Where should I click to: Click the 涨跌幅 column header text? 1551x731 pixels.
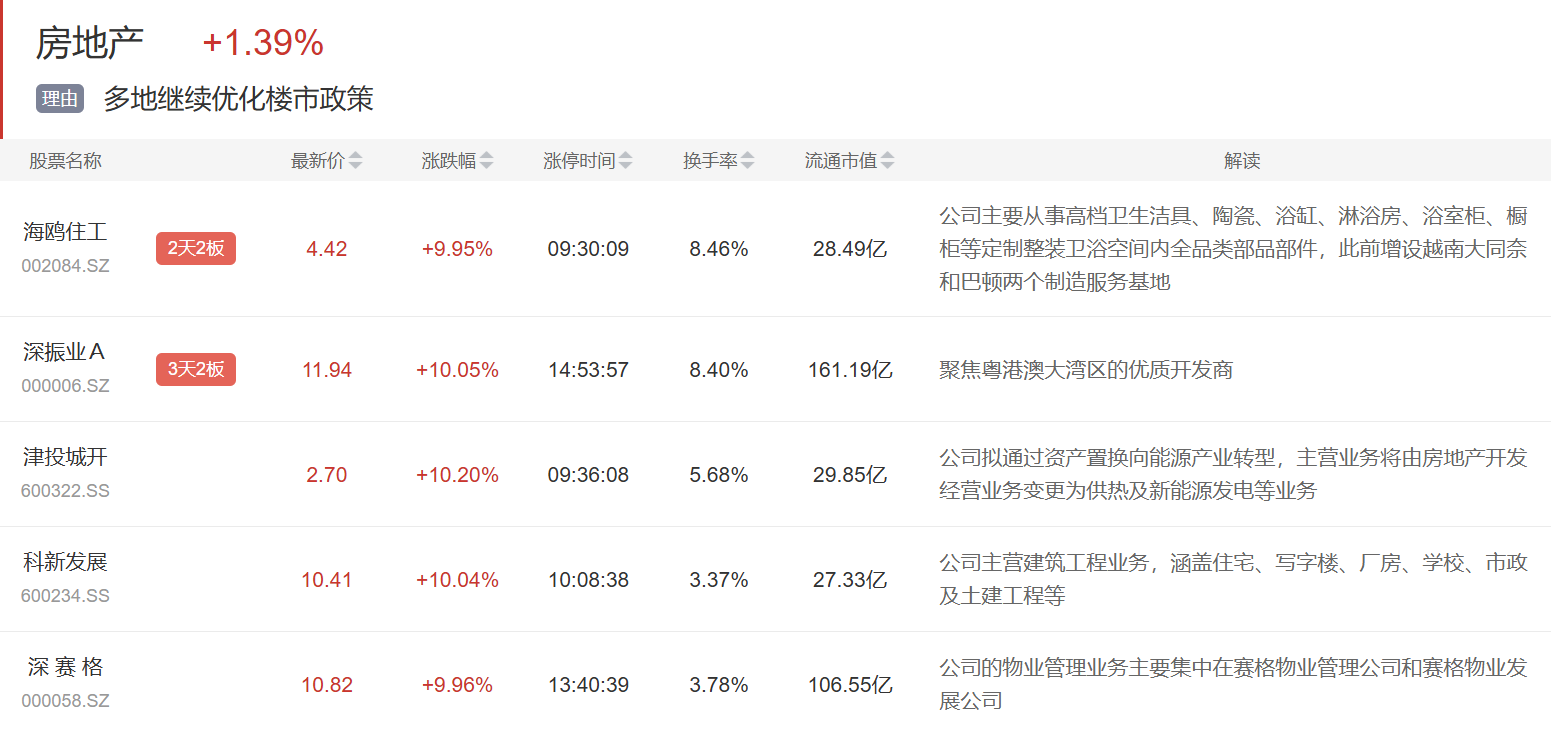[x=448, y=161]
